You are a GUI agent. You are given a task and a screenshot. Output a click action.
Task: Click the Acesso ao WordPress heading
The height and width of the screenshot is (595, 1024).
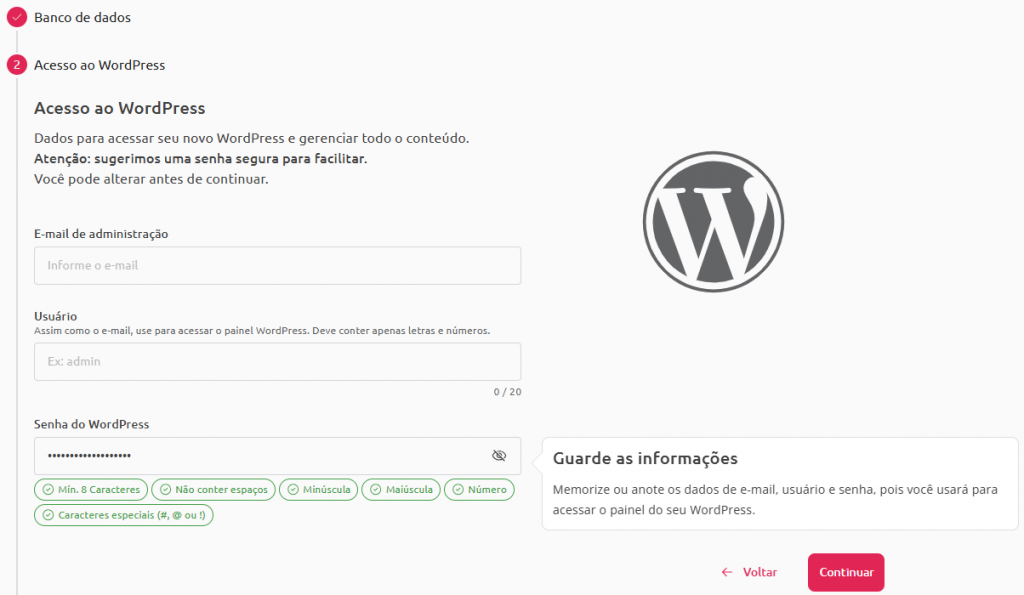tap(120, 108)
